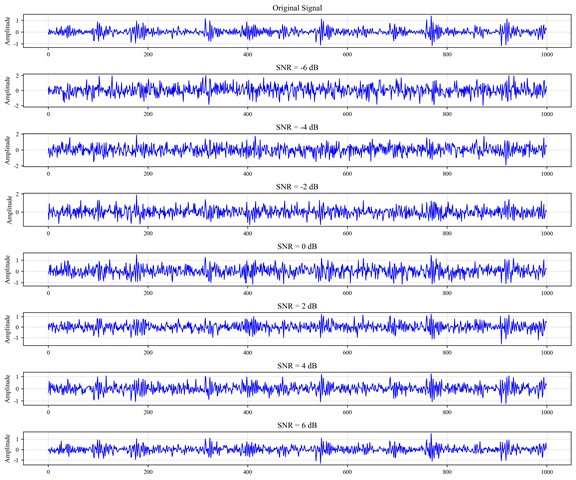Image resolution: width=576 pixels, height=480 pixels.
Task: Click the SNR = -6 dB waveform plot area
Action: coord(297,90)
